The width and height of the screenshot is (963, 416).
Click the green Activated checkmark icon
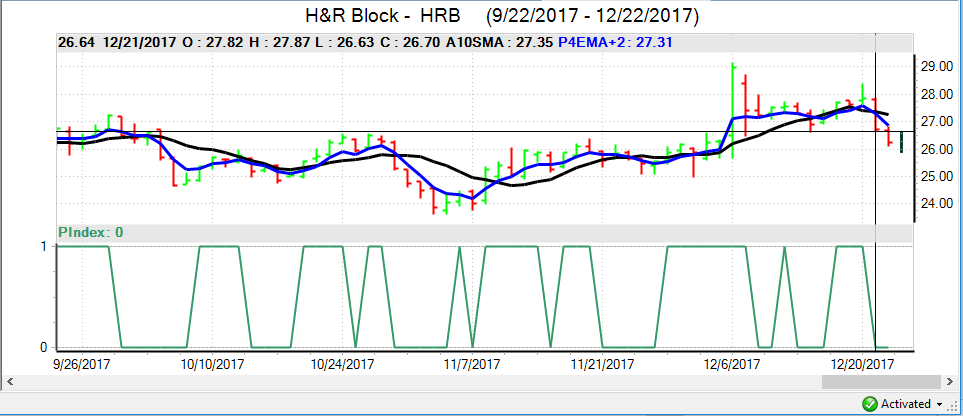[x=870, y=404]
